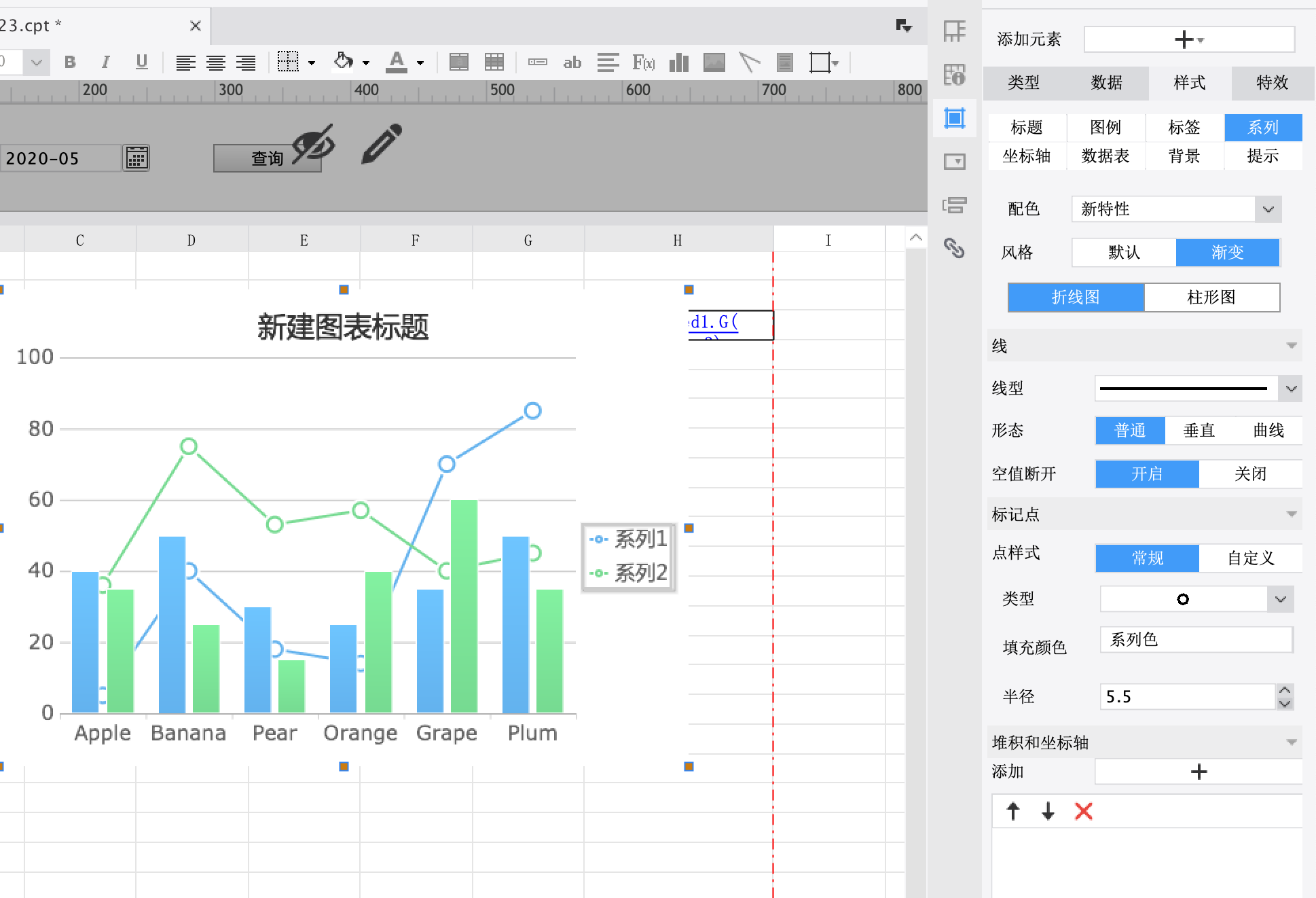Select 数据表 style section
Image resolution: width=1316 pixels, height=898 pixels.
[x=1105, y=156]
